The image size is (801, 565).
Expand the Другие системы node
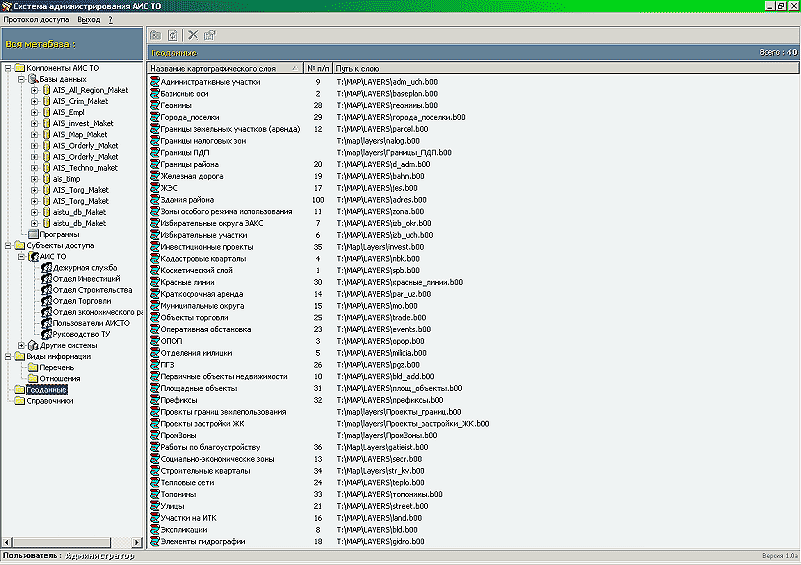pyautogui.click(x=20, y=345)
